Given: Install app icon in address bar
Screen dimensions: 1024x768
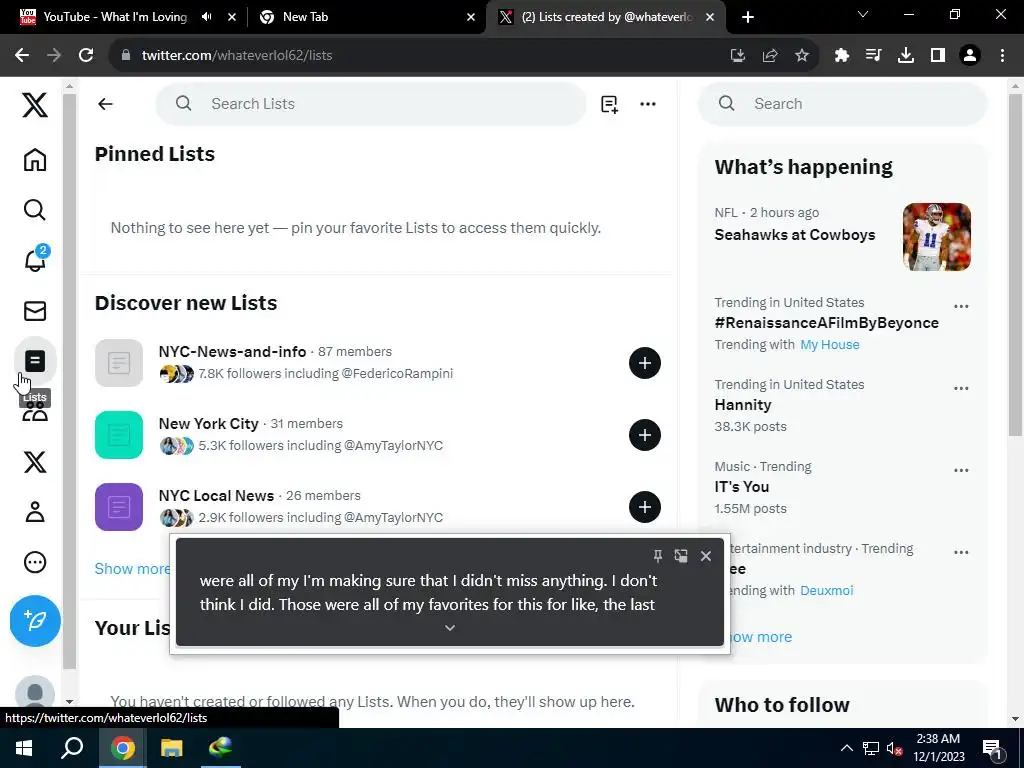Looking at the screenshot, I should tap(738, 56).
